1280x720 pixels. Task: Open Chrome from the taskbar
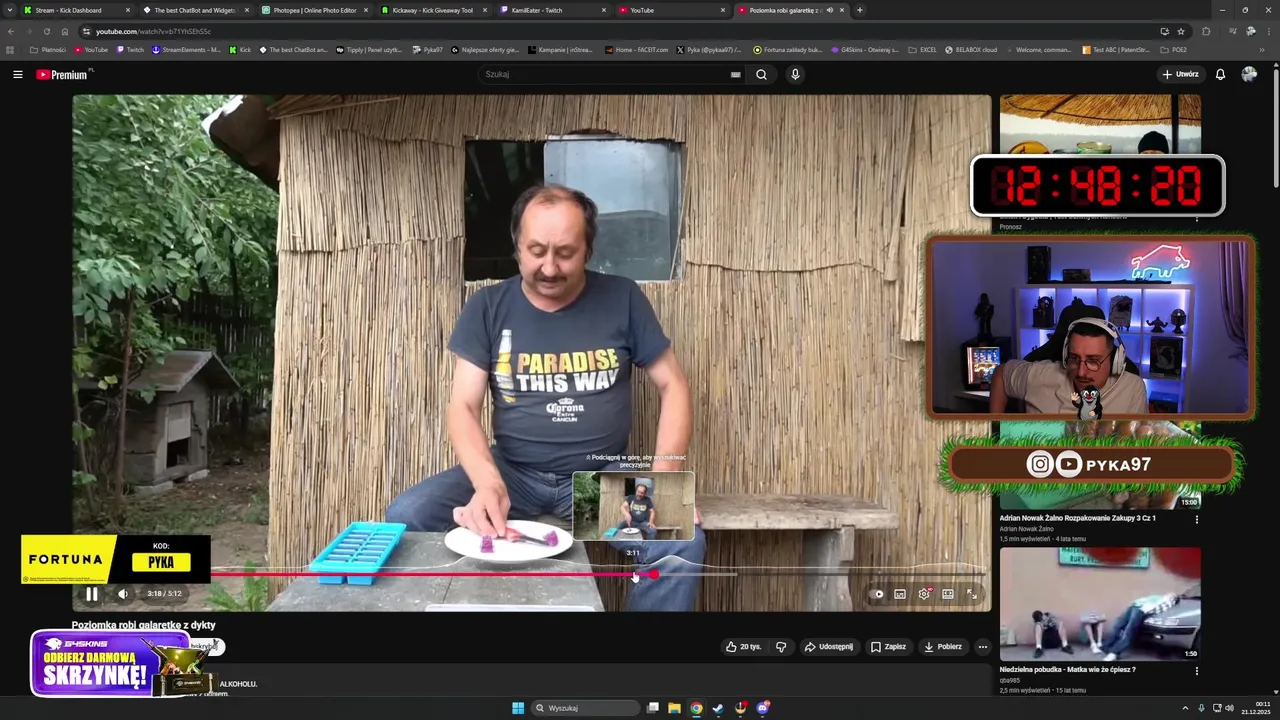click(x=696, y=708)
